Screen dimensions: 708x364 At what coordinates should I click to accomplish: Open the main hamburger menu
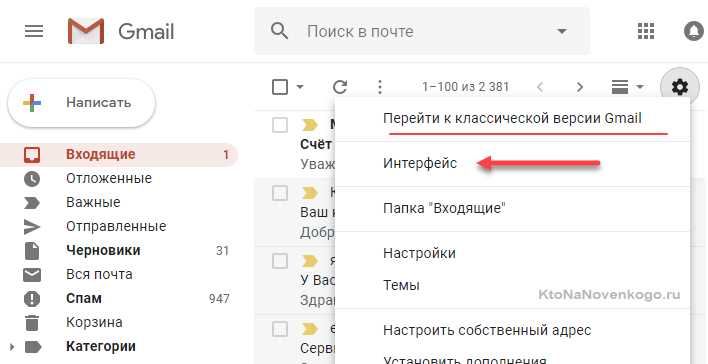(x=34, y=32)
